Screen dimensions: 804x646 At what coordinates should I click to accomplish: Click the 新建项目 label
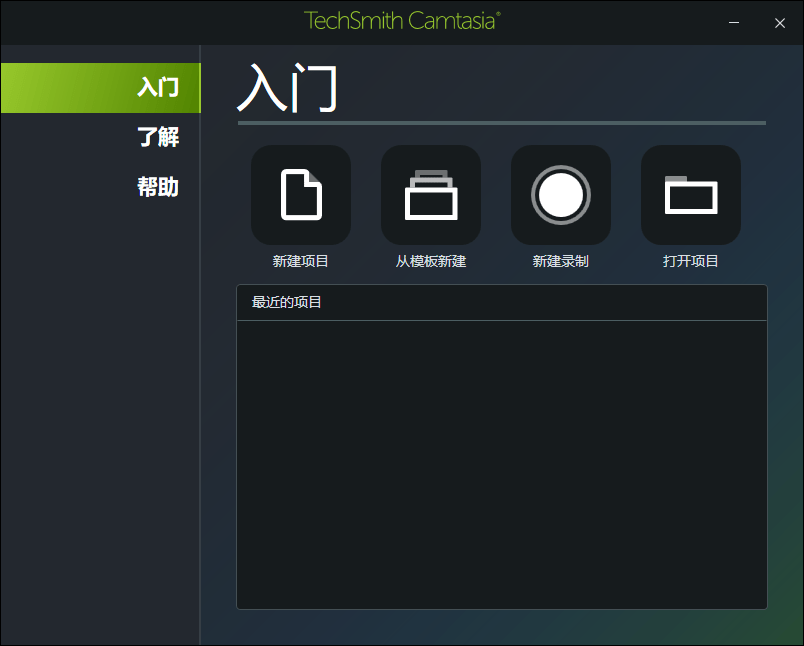coord(301,260)
